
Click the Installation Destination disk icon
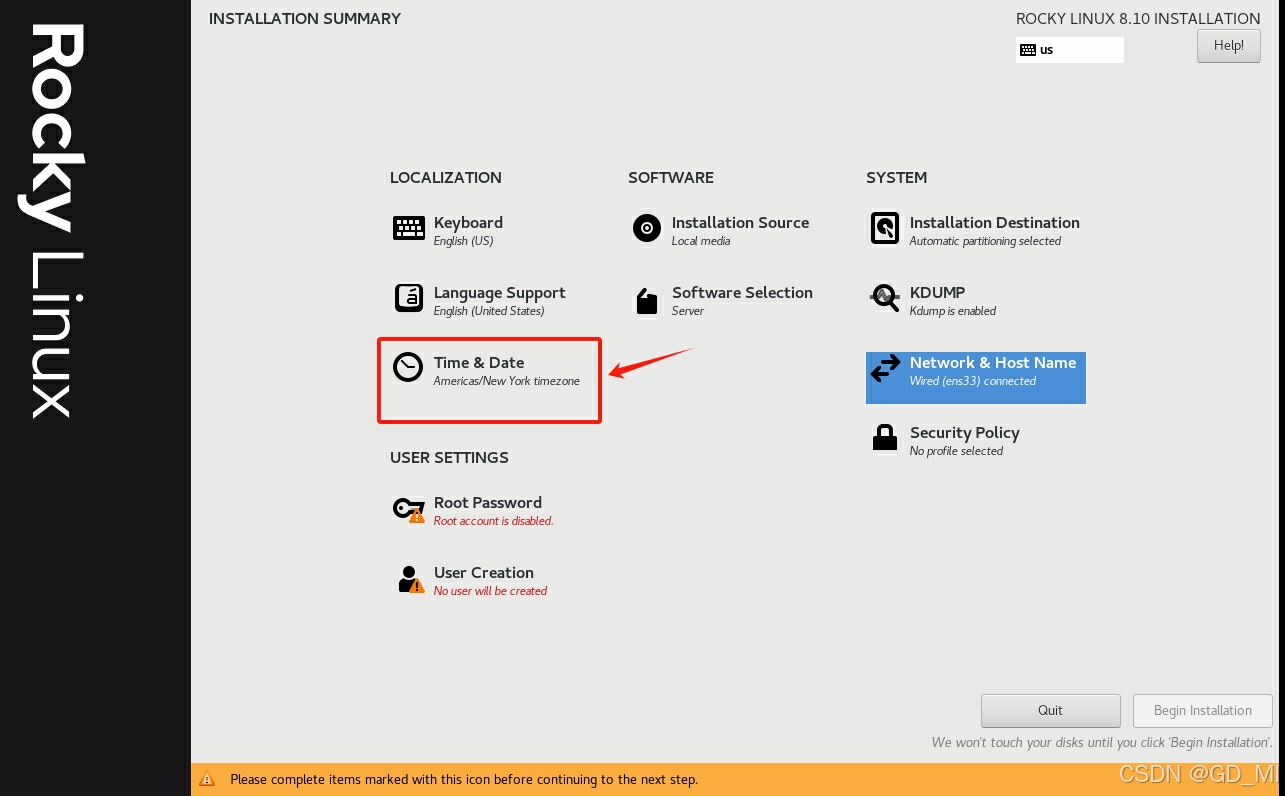[x=885, y=229]
